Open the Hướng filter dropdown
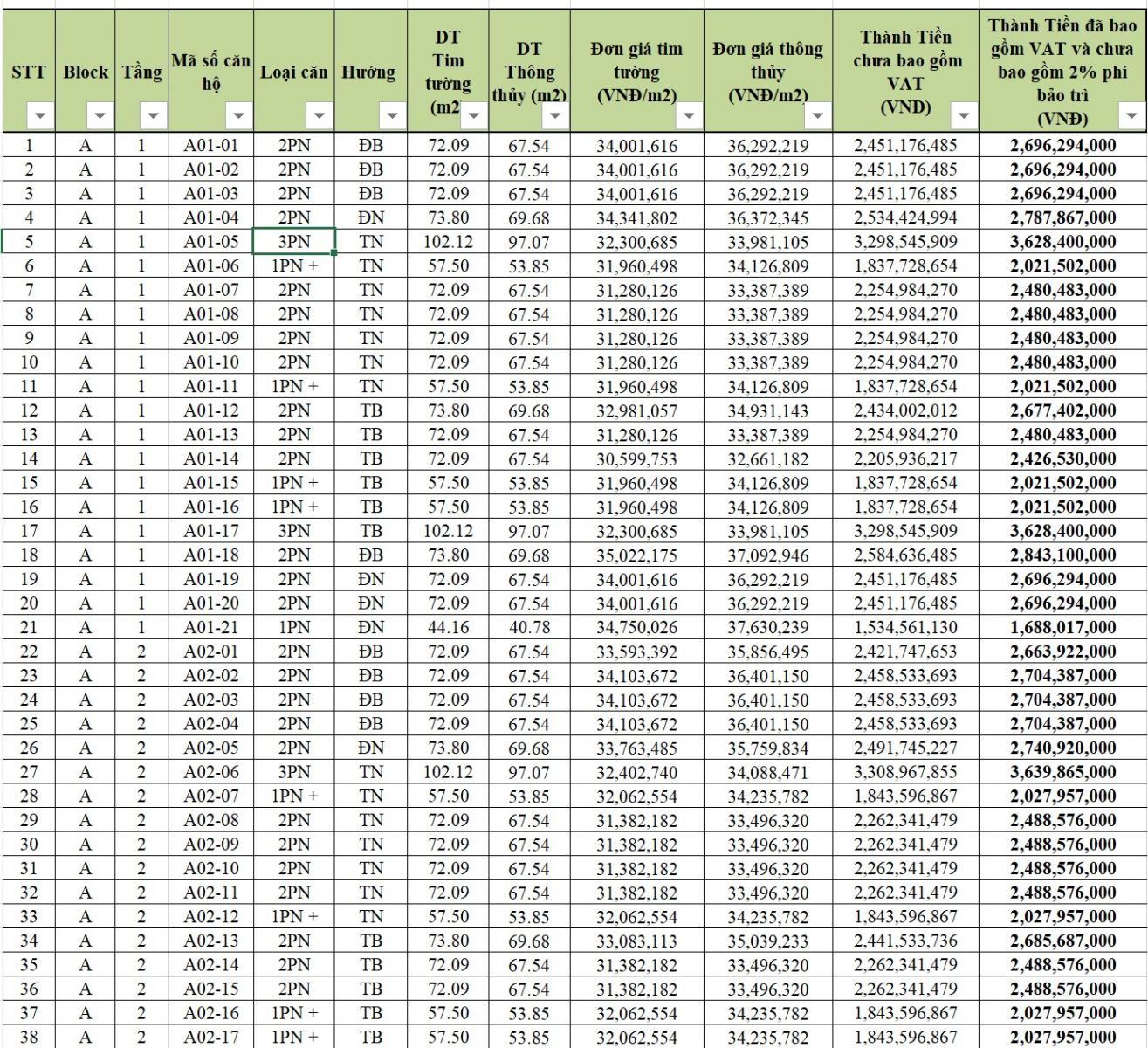 point(392,115)
